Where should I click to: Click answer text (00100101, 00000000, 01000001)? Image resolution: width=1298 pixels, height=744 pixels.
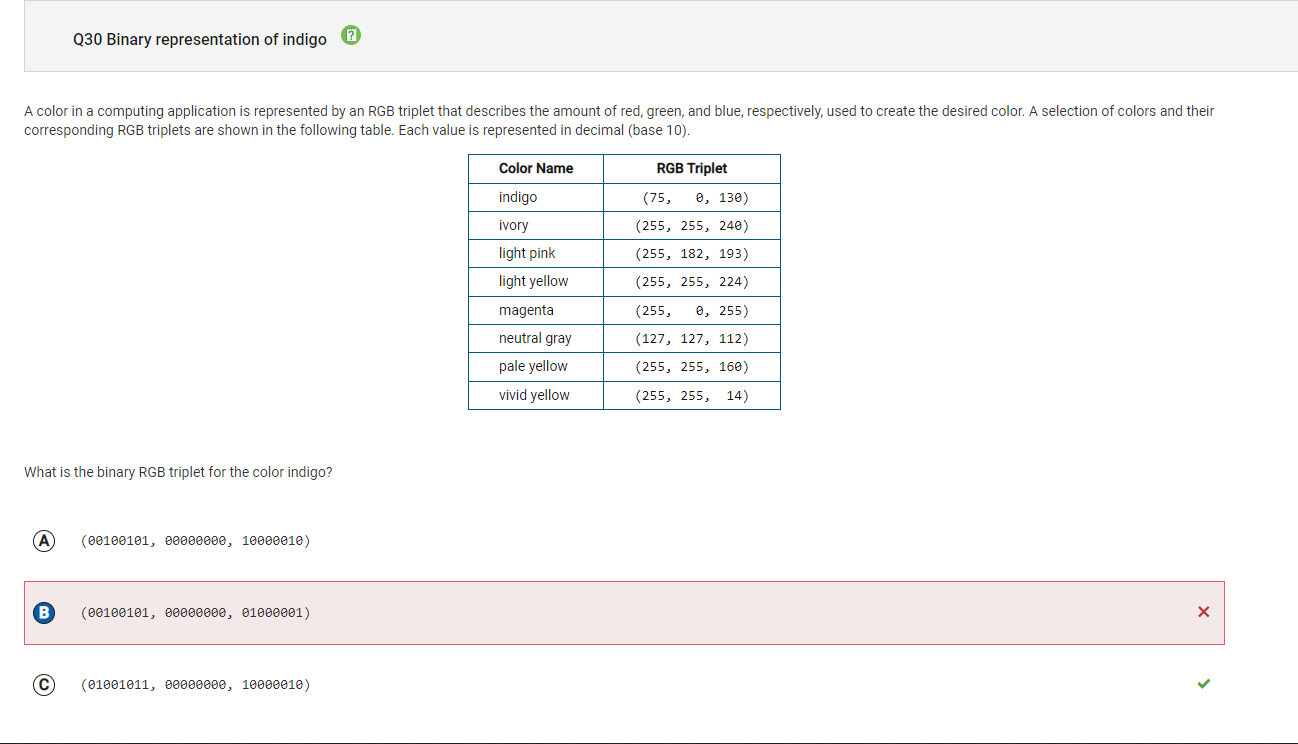(195, 612)
